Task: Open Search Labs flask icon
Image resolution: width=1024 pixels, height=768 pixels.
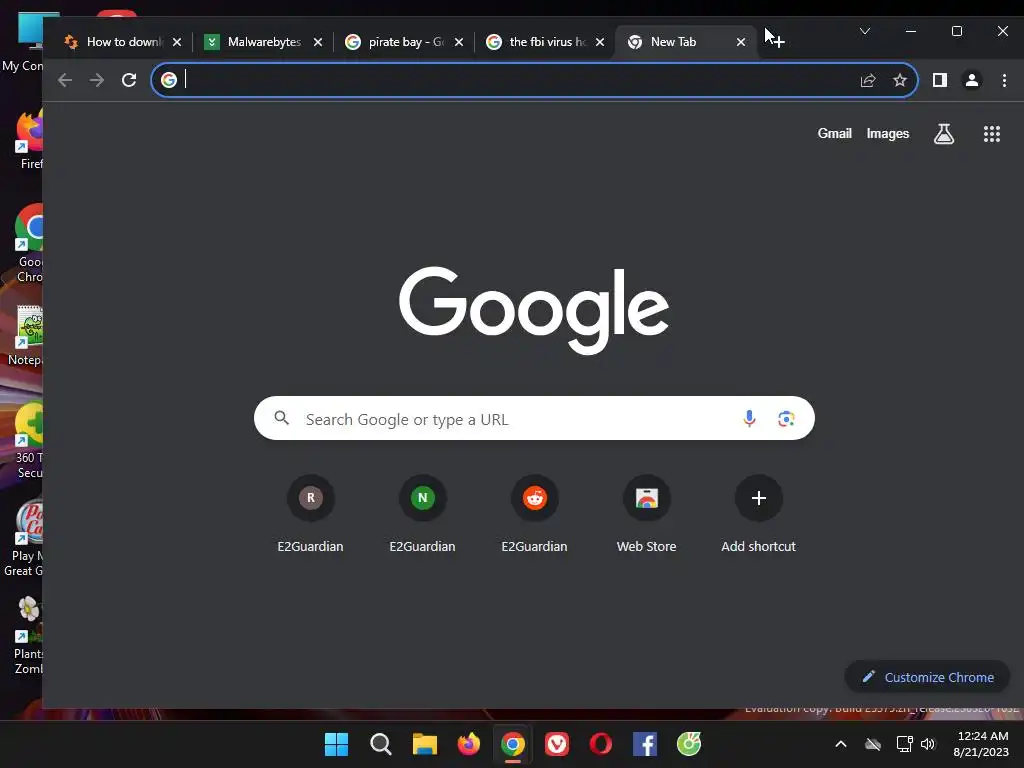Action: click(x=944, y=134)
